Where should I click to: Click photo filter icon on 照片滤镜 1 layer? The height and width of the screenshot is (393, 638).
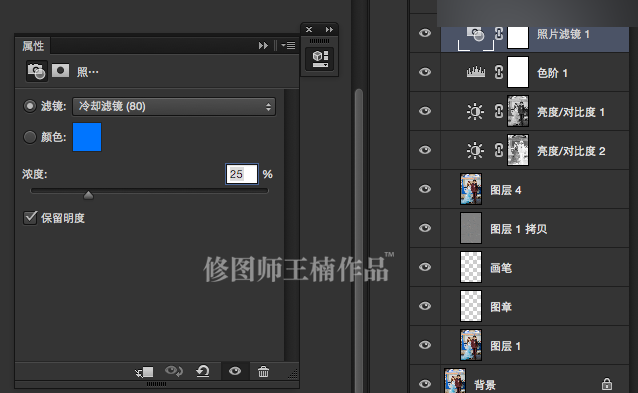click(475, 34)
